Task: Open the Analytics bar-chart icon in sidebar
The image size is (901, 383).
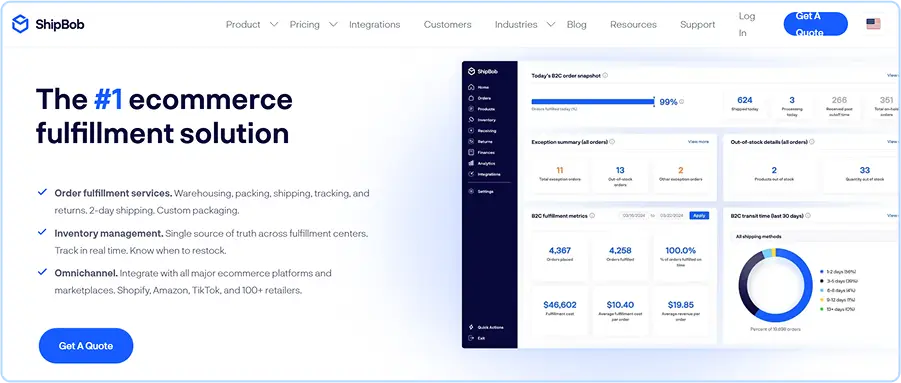Action: (471, 163)
